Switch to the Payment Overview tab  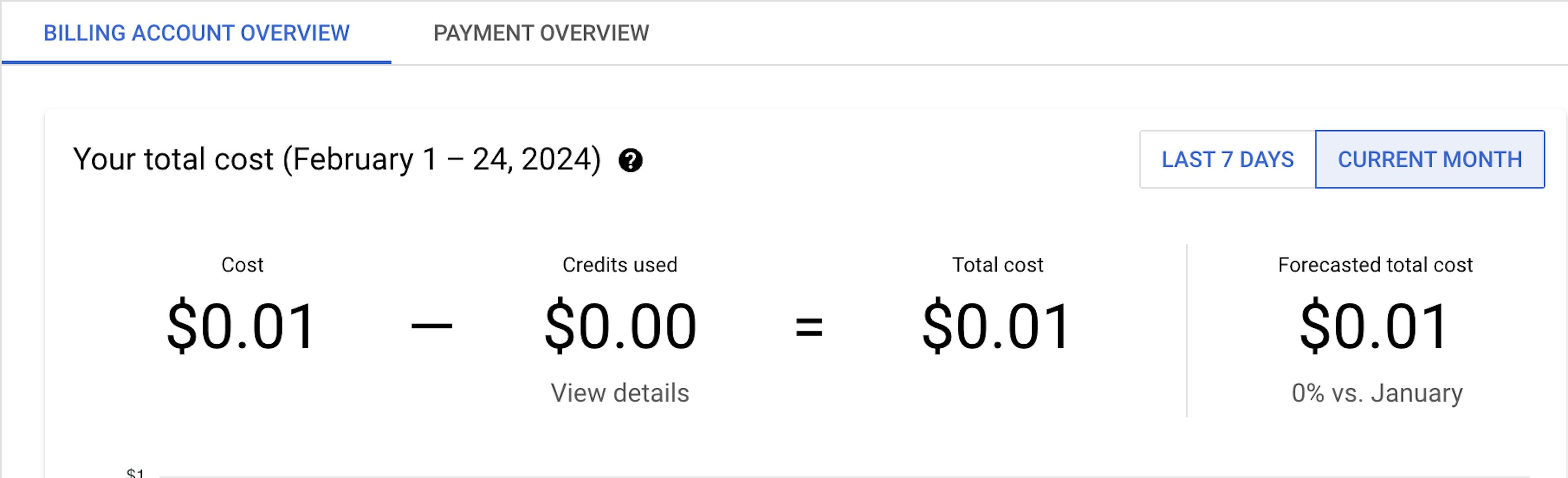(541, 33)
